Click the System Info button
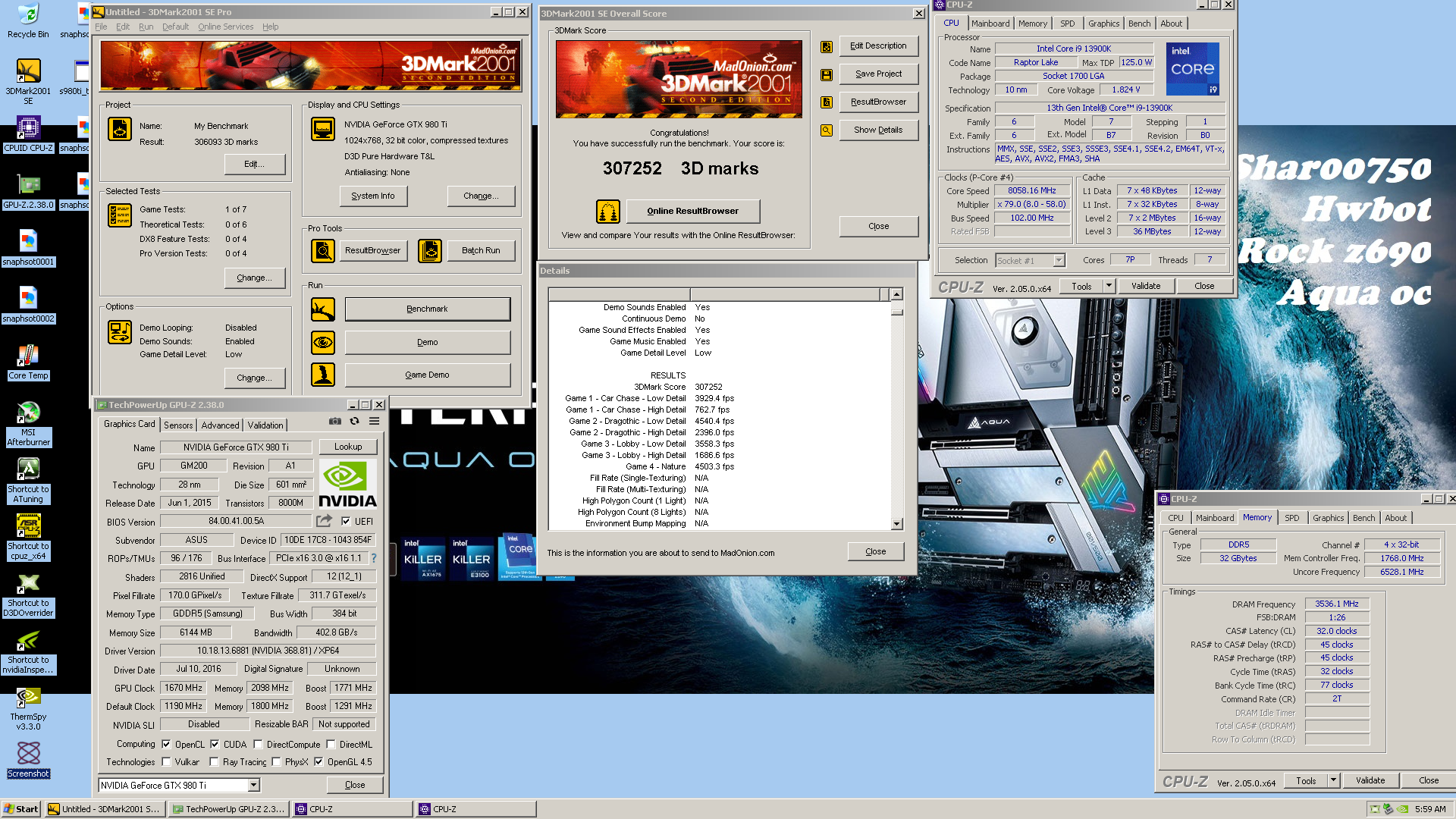This screenshot has height=819, width=1456. 372,196
